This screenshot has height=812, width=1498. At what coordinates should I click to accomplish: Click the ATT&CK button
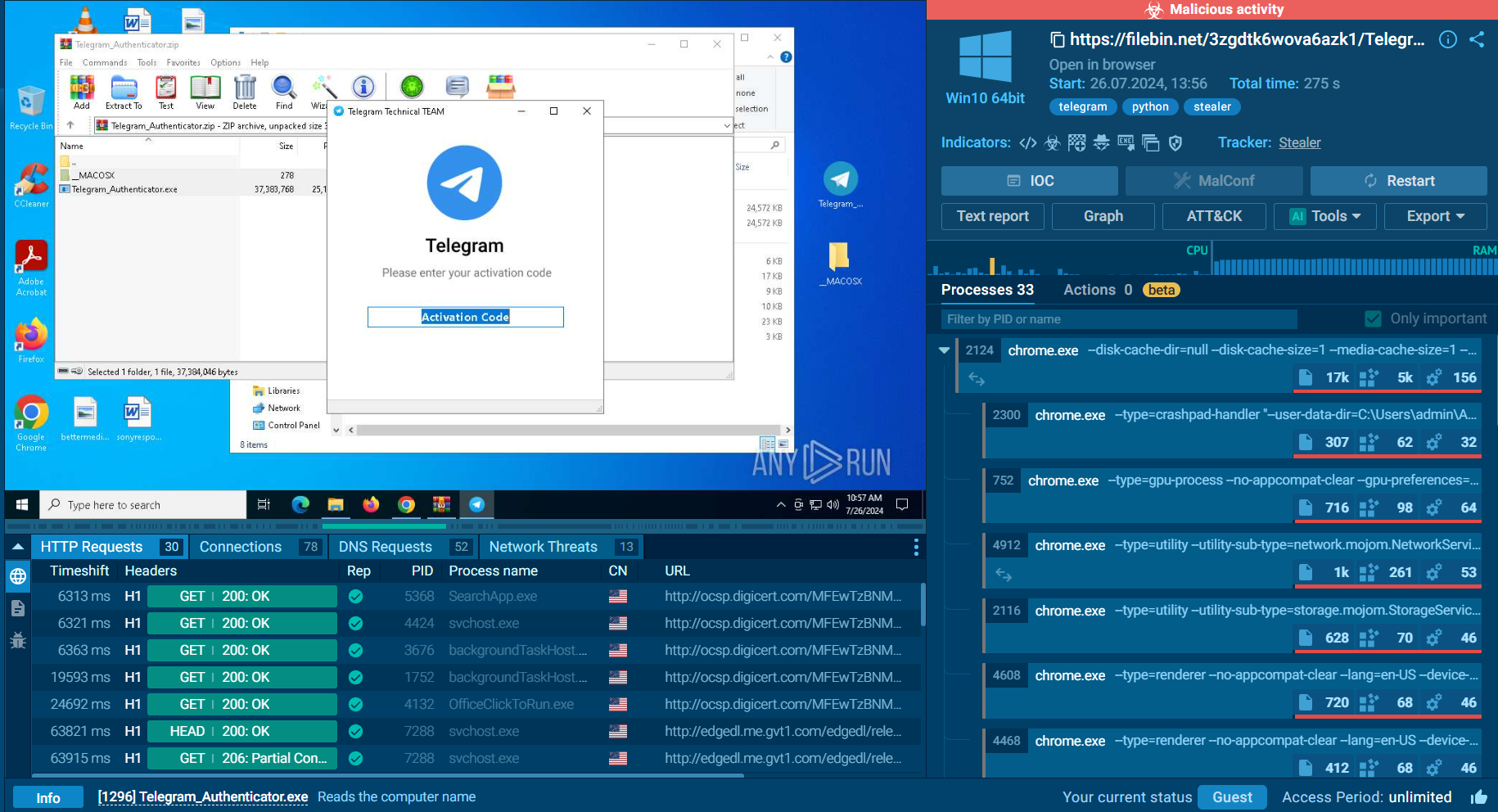pos(1214,216)
